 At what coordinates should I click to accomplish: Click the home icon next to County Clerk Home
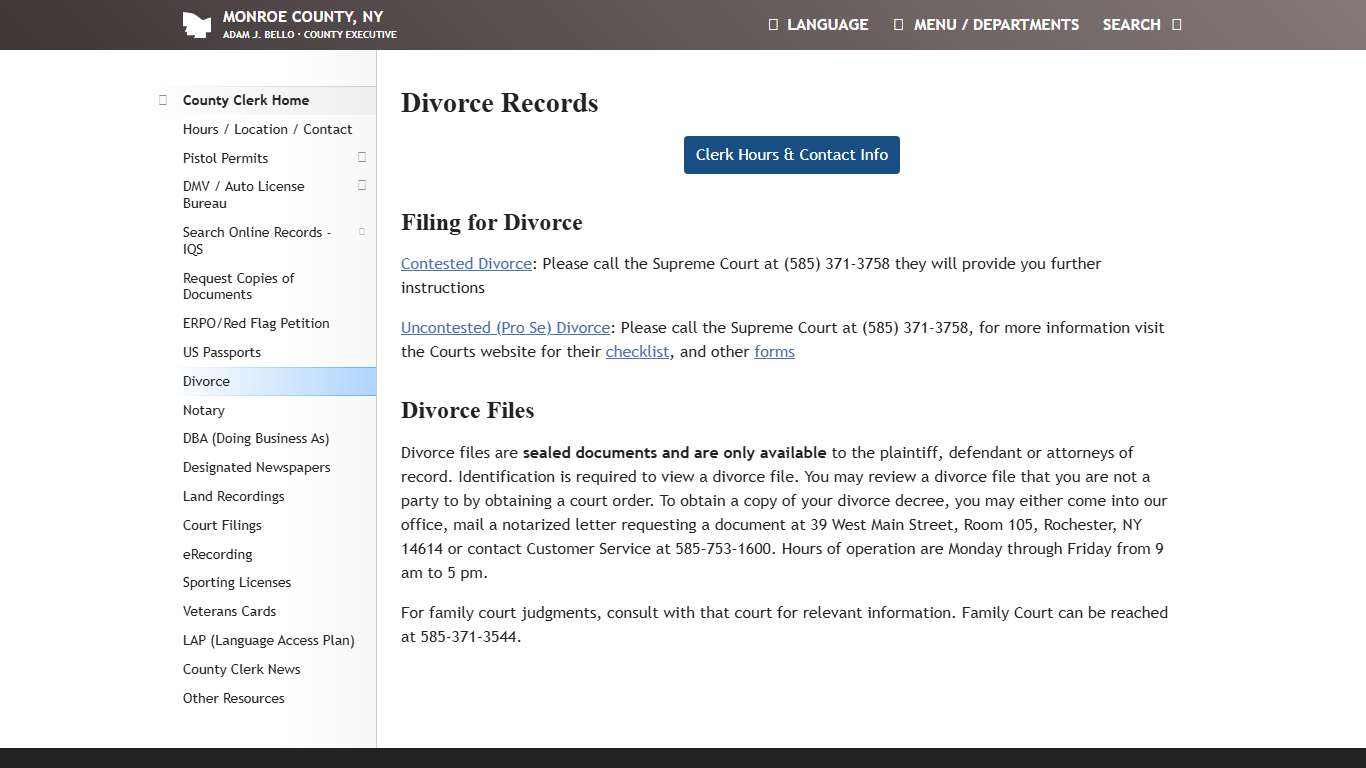tap(162, 99)
